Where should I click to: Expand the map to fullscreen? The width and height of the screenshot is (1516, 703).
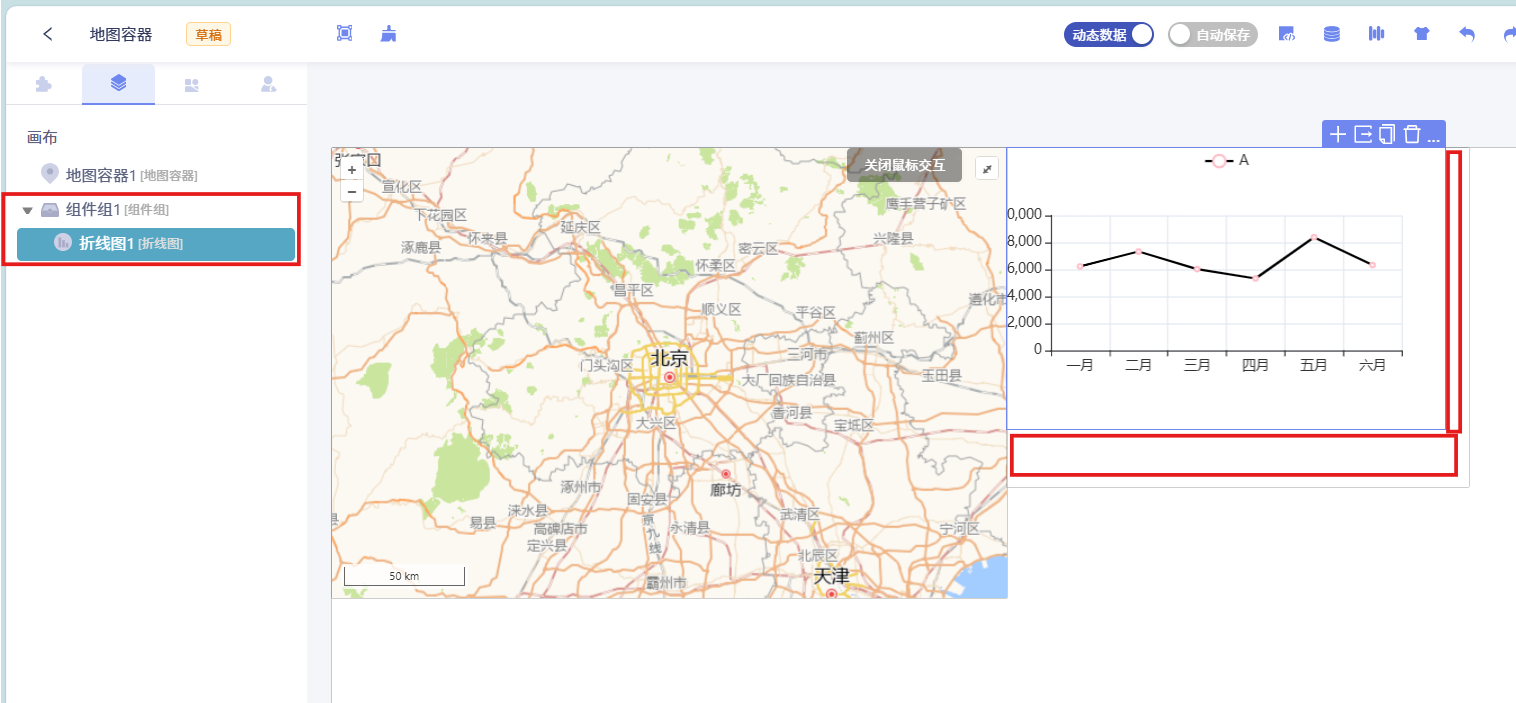(x=987, y=169)
